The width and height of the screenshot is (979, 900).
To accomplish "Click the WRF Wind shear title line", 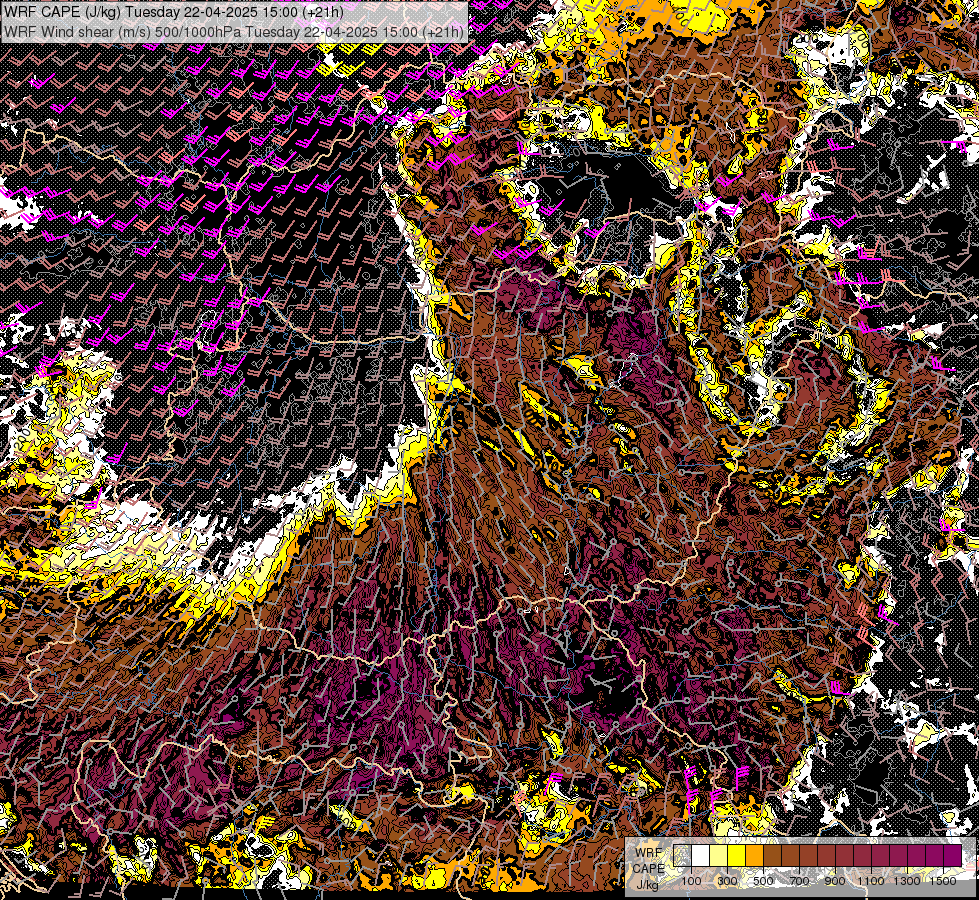I will click(234, 32).
